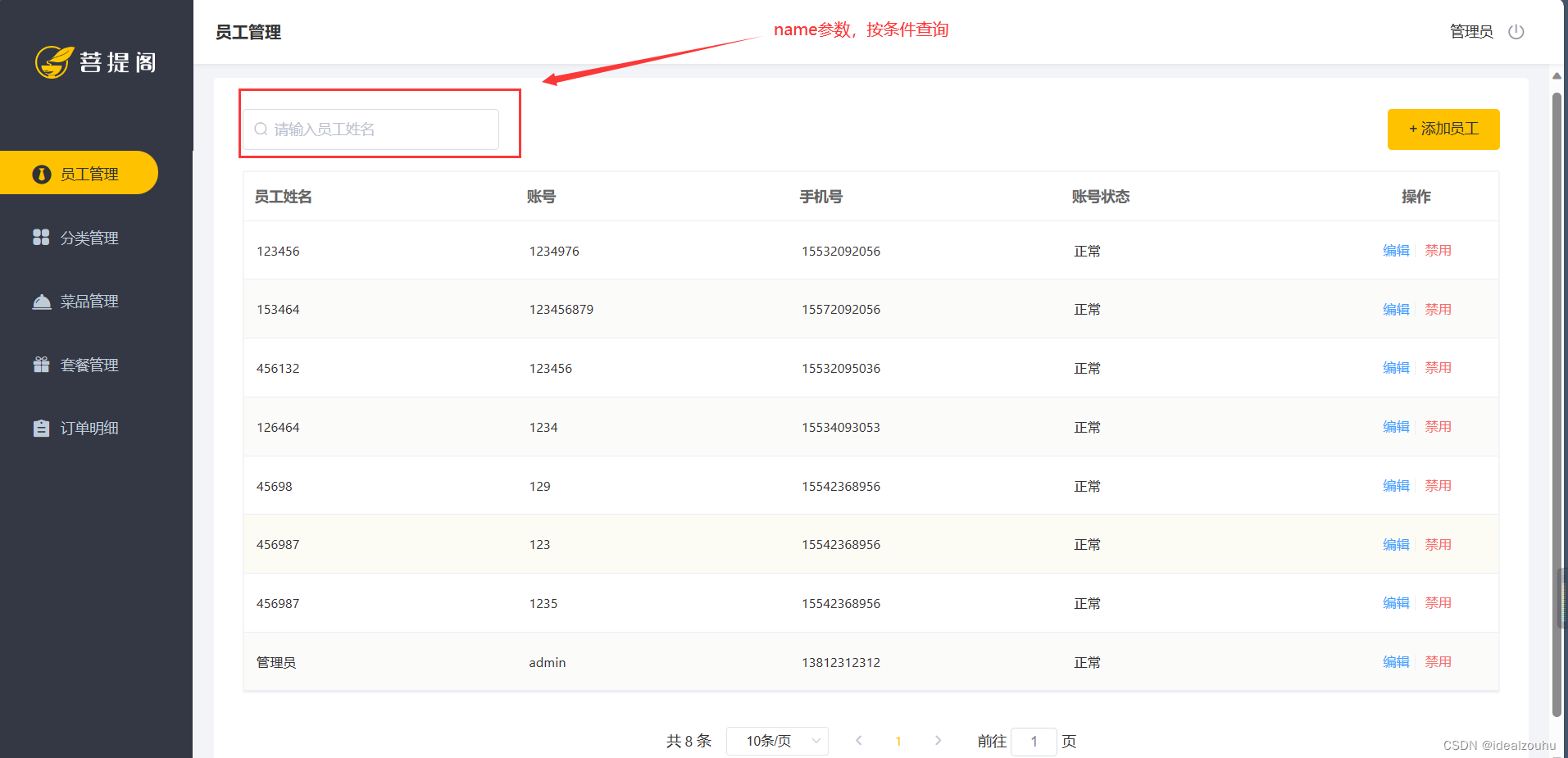Click status 正常 in admin row

(1088, 663)
